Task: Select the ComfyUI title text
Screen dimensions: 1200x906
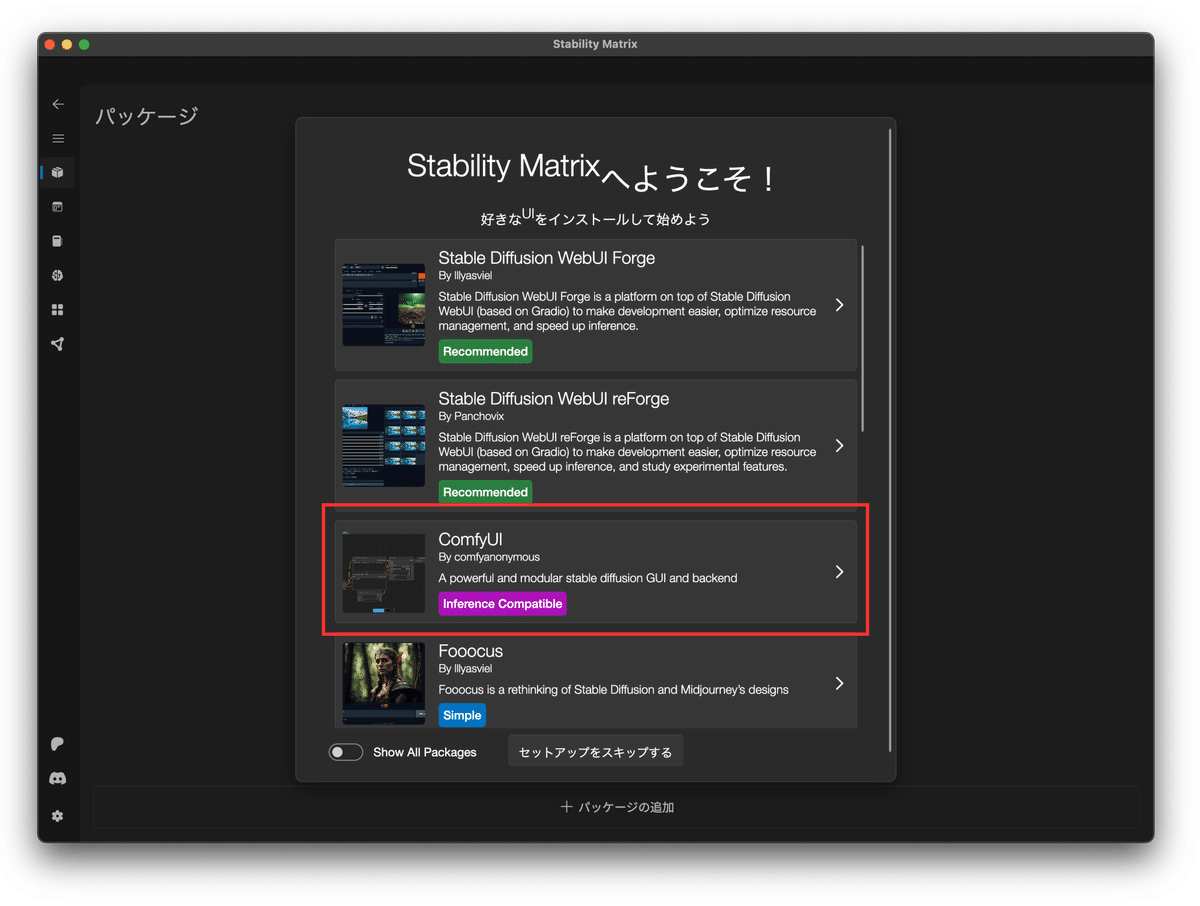Action: coord(471,540)
